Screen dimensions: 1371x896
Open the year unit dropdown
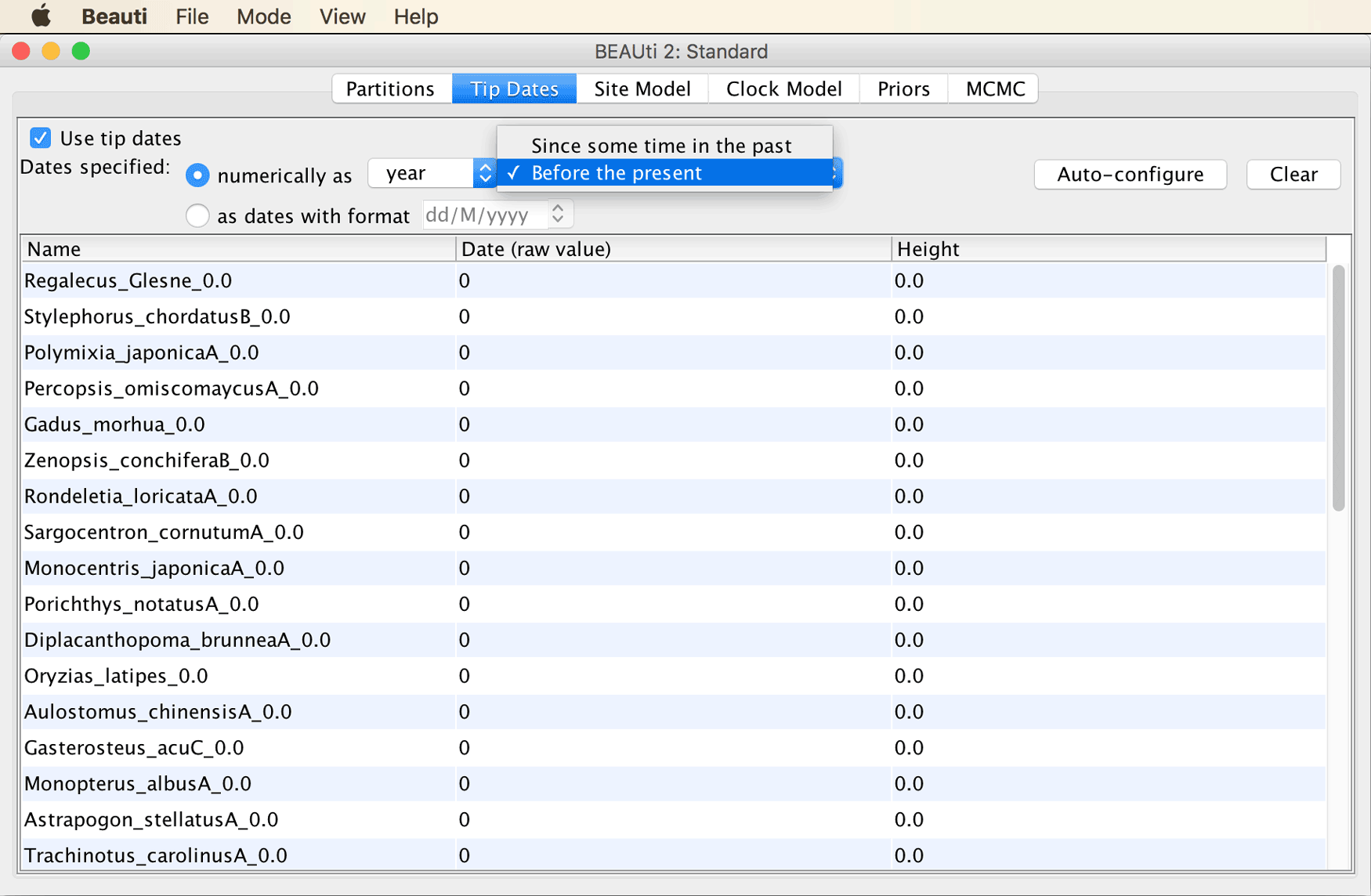432,173
